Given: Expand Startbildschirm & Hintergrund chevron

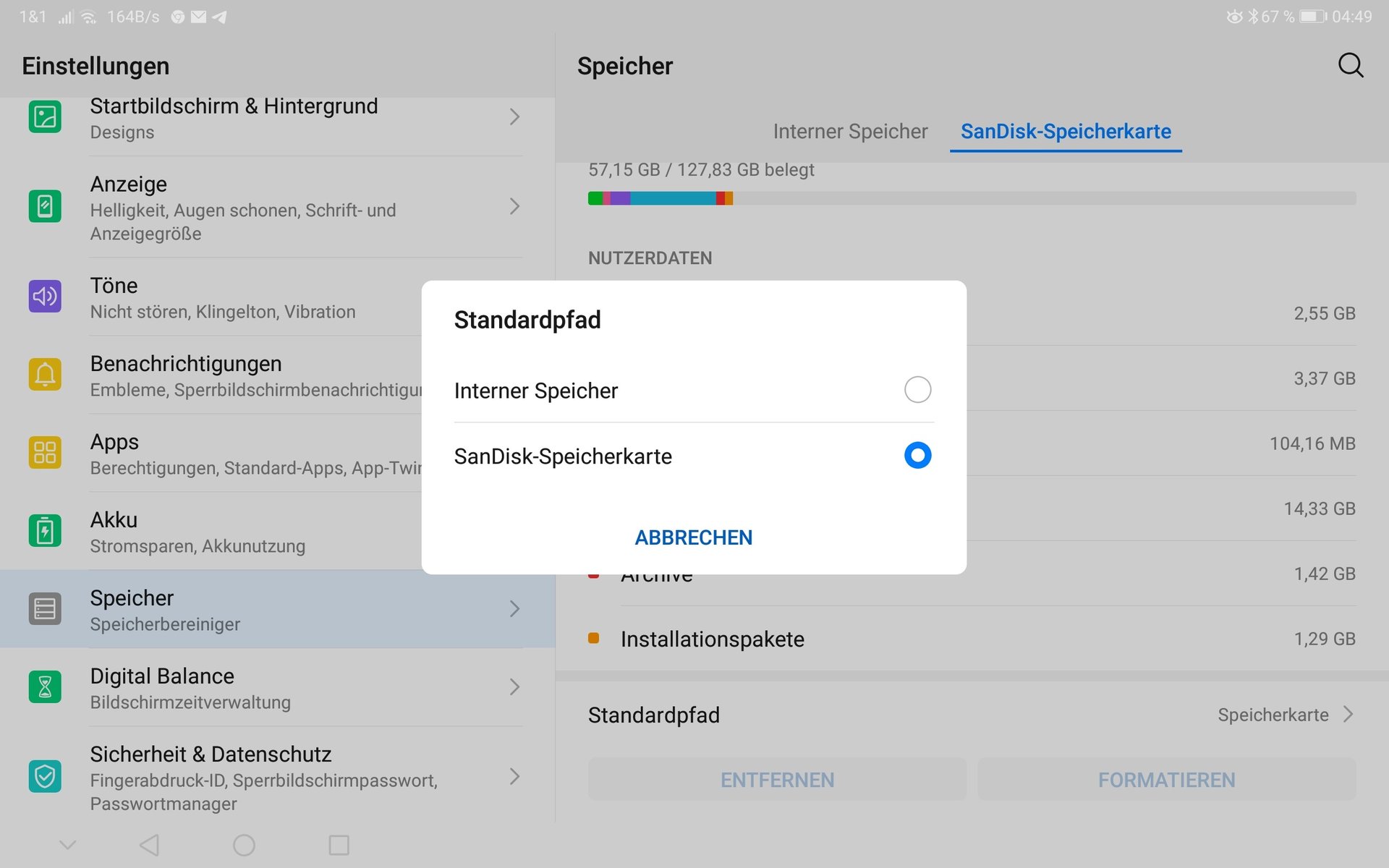Looking at the screenshot, I should pyautogui.click(x=514, y=116).
